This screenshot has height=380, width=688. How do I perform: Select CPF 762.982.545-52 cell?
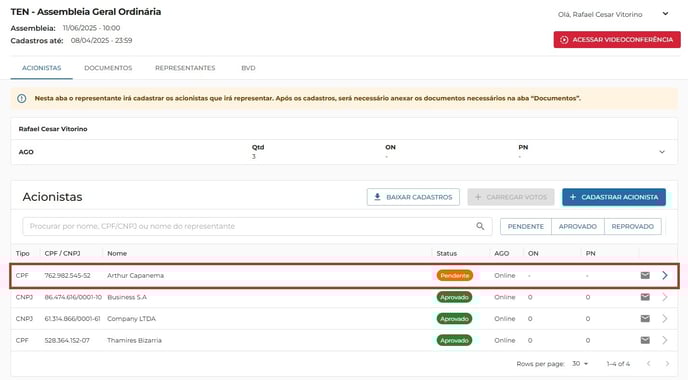pos(68,276)
